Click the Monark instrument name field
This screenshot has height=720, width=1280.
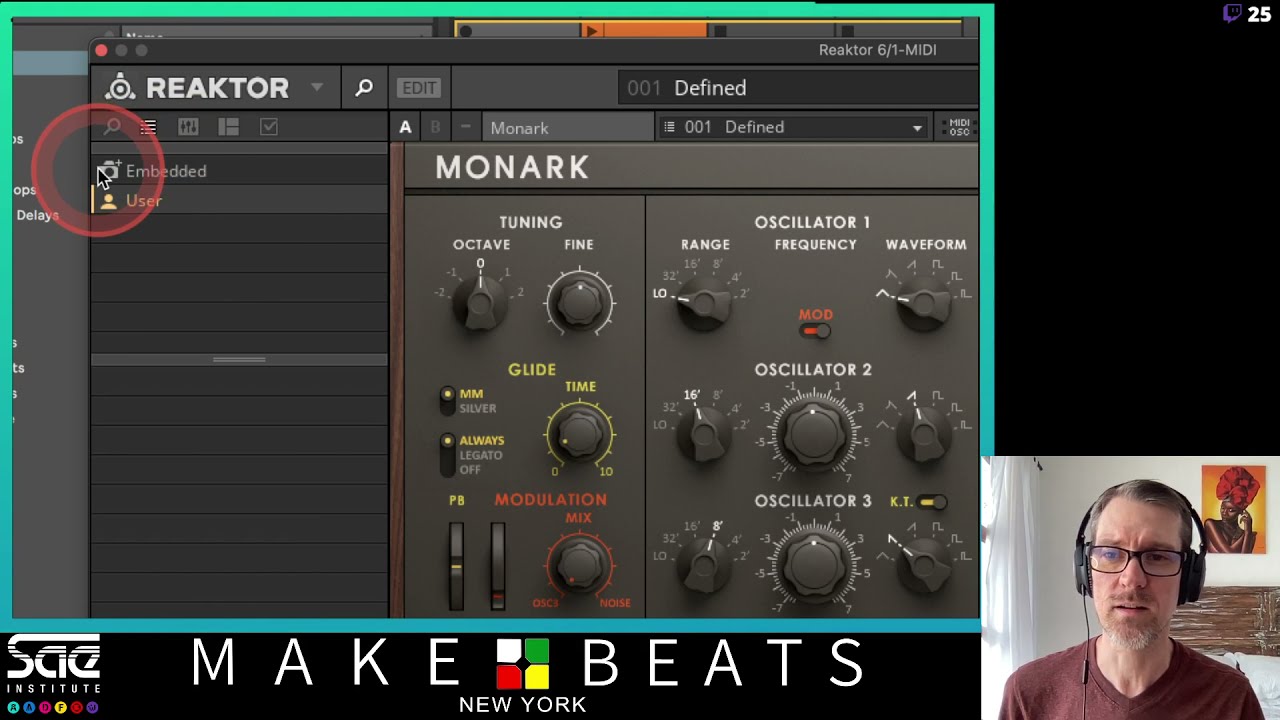[567, 127]
